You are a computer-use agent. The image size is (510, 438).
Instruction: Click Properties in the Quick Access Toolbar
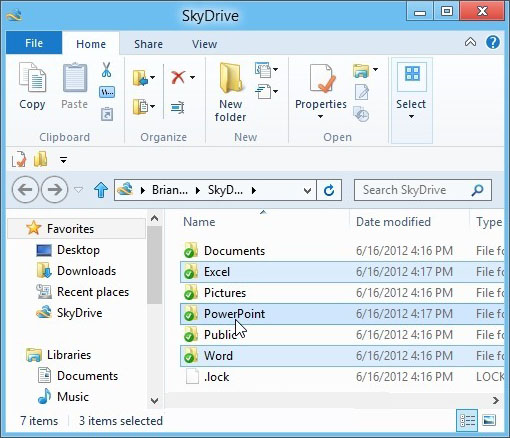click(x=19, y=159)
